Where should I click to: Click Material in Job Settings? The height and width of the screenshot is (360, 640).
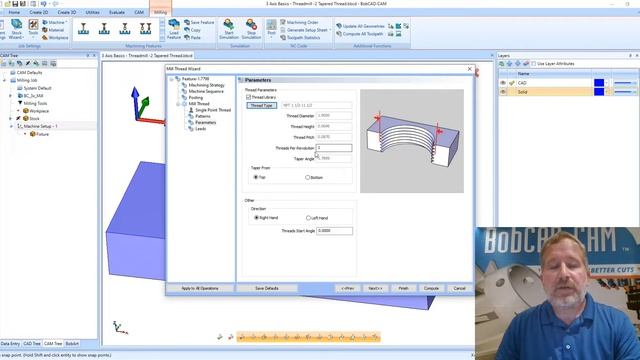tap(53, 30)
